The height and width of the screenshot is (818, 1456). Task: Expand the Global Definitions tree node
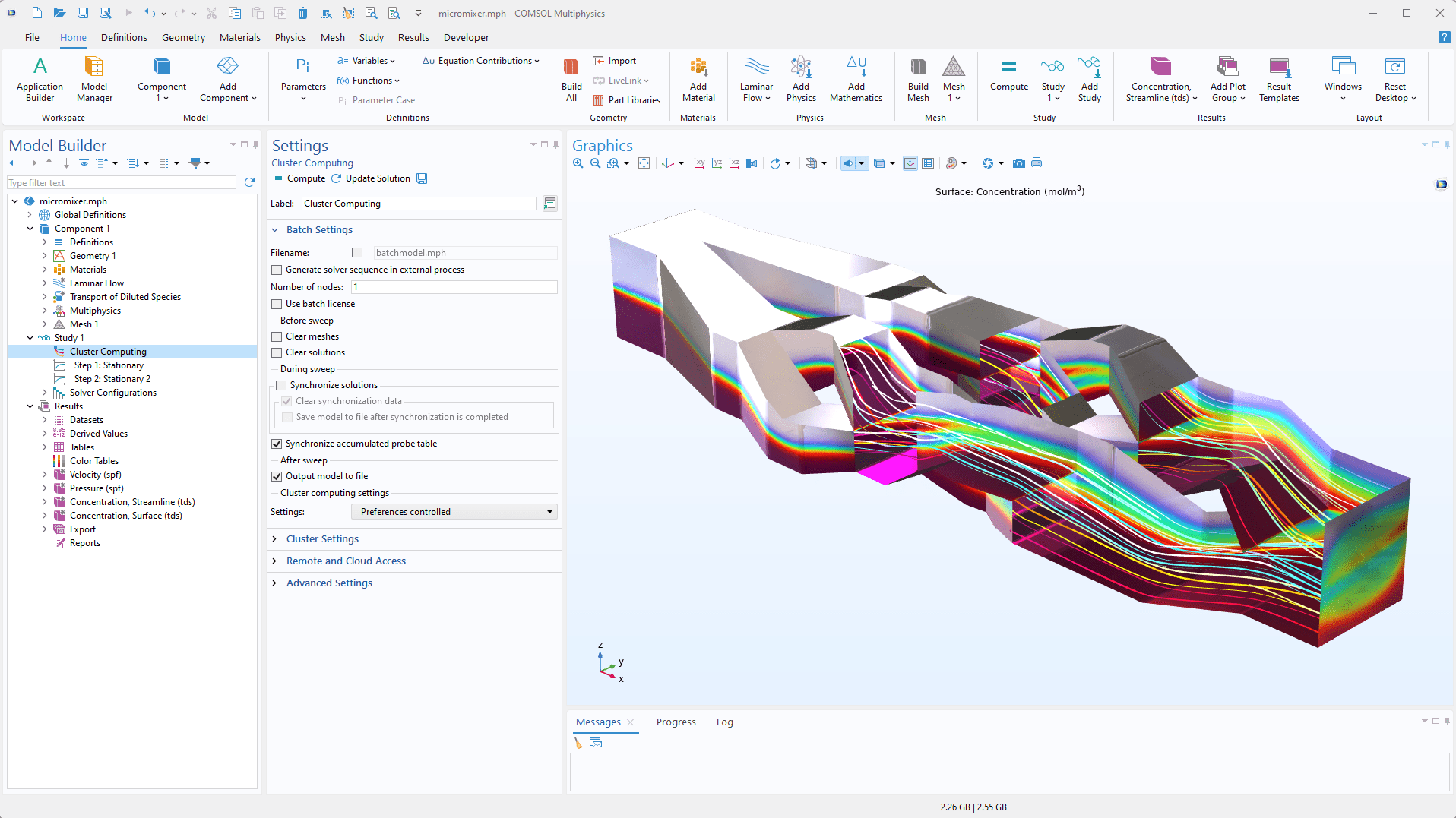coord(30,215)
